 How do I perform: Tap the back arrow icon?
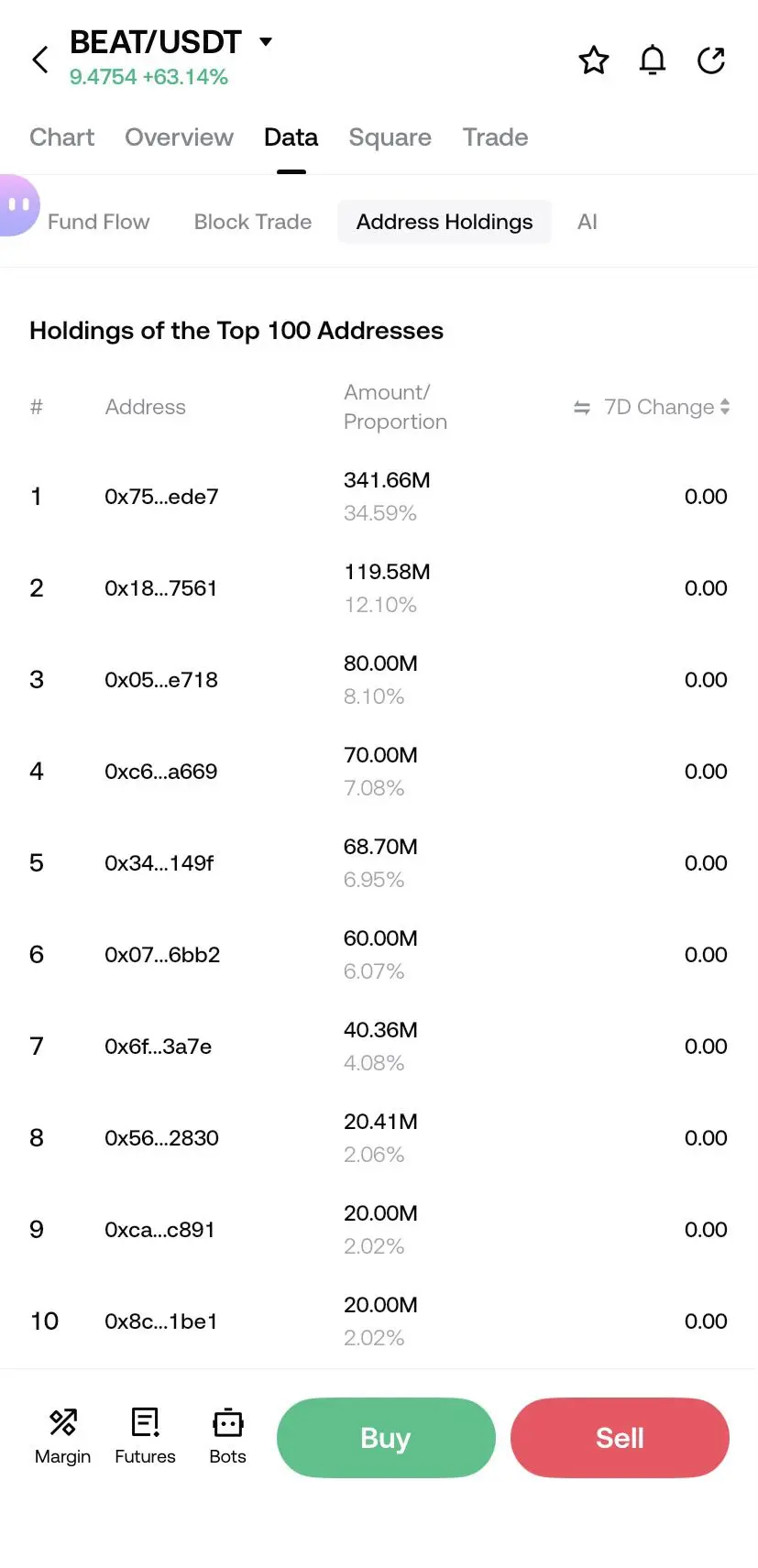coord(40,60)
